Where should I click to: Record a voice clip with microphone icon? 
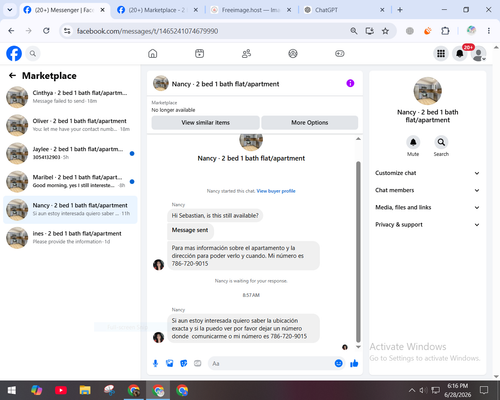[155, 363]
